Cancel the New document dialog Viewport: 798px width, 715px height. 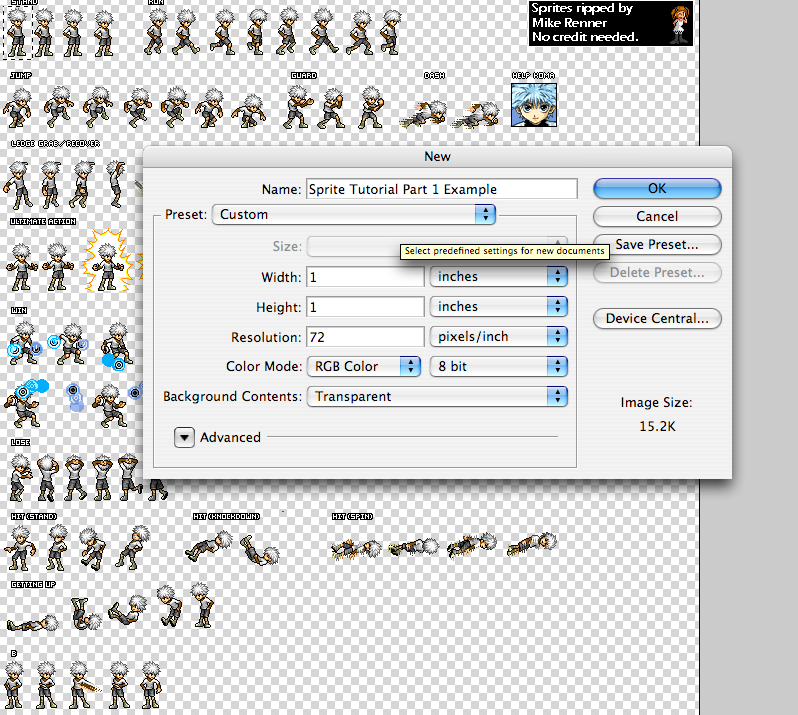(657, 216)
